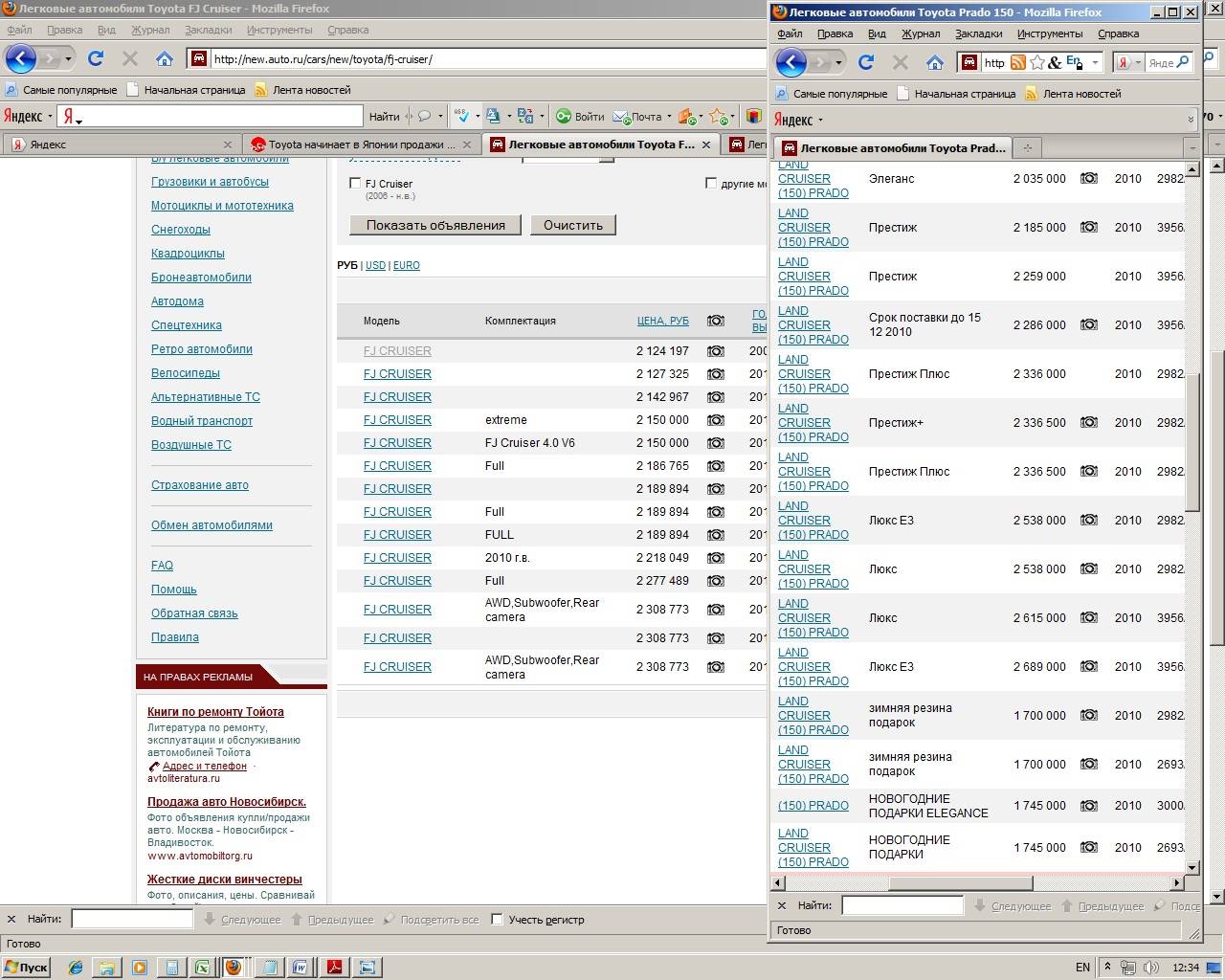
Task: Open Word from taskbar
Action: (x=301, y=968)
